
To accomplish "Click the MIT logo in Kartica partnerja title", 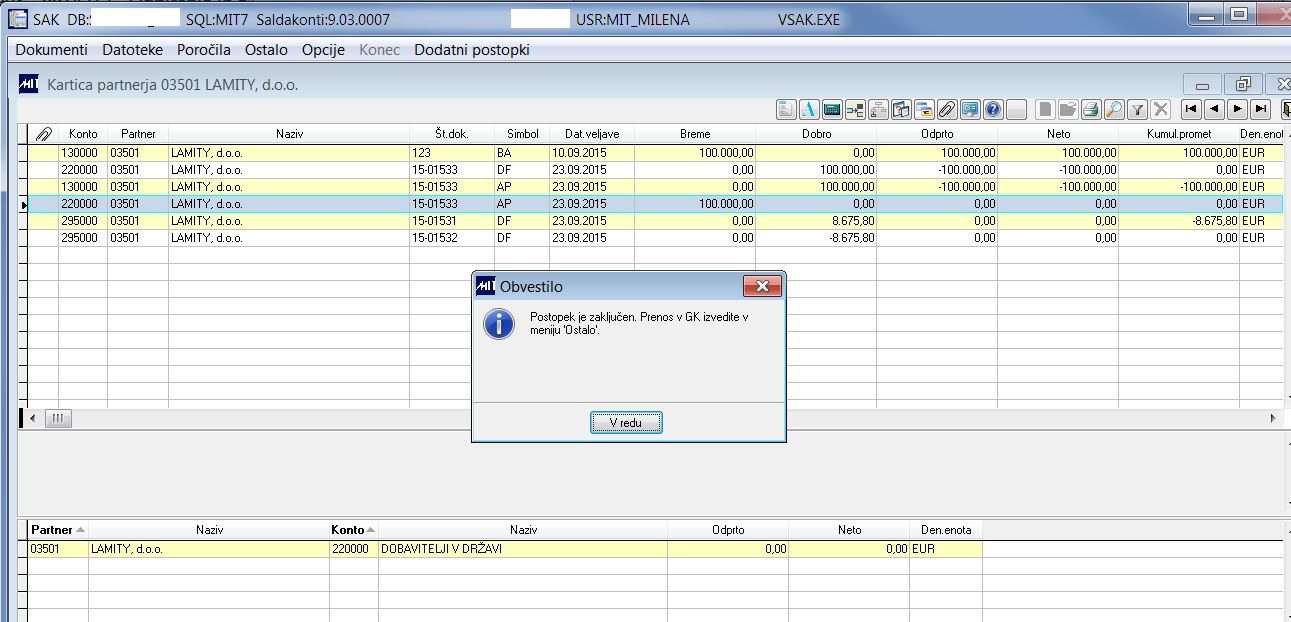I will pos(29,84).
